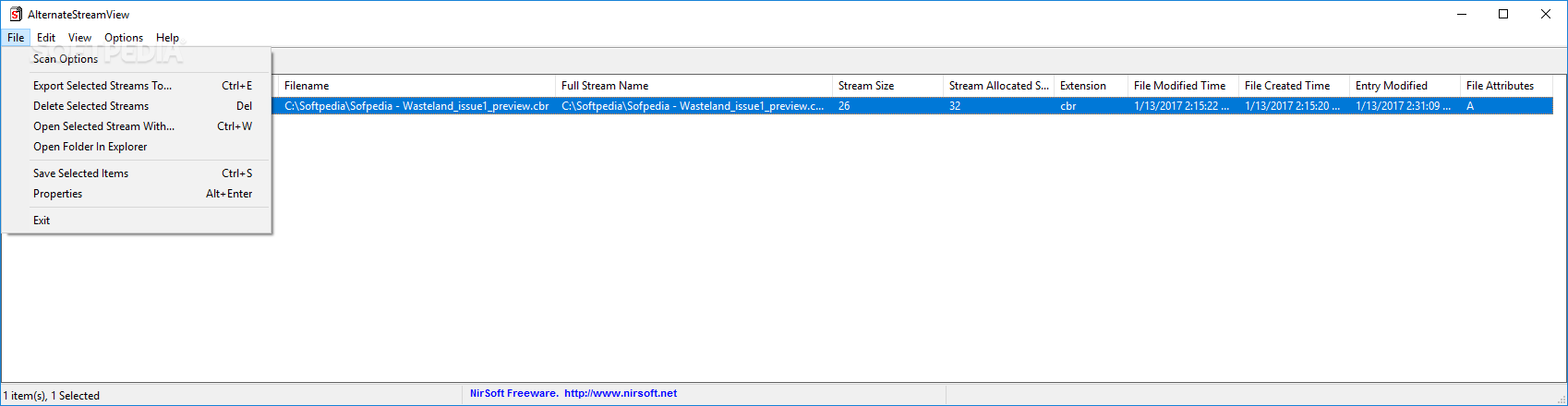Select Export Selected Streams To...
This screenshot has height=406, width=1568.
point(138,86)
